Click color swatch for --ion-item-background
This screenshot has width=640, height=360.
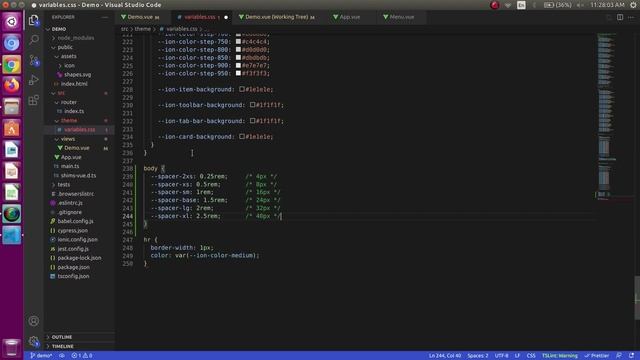242,89
